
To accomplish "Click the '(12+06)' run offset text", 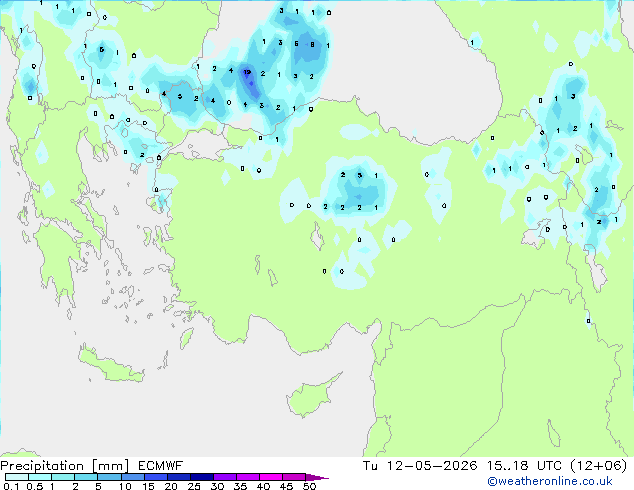I will [x=599, y=466].
